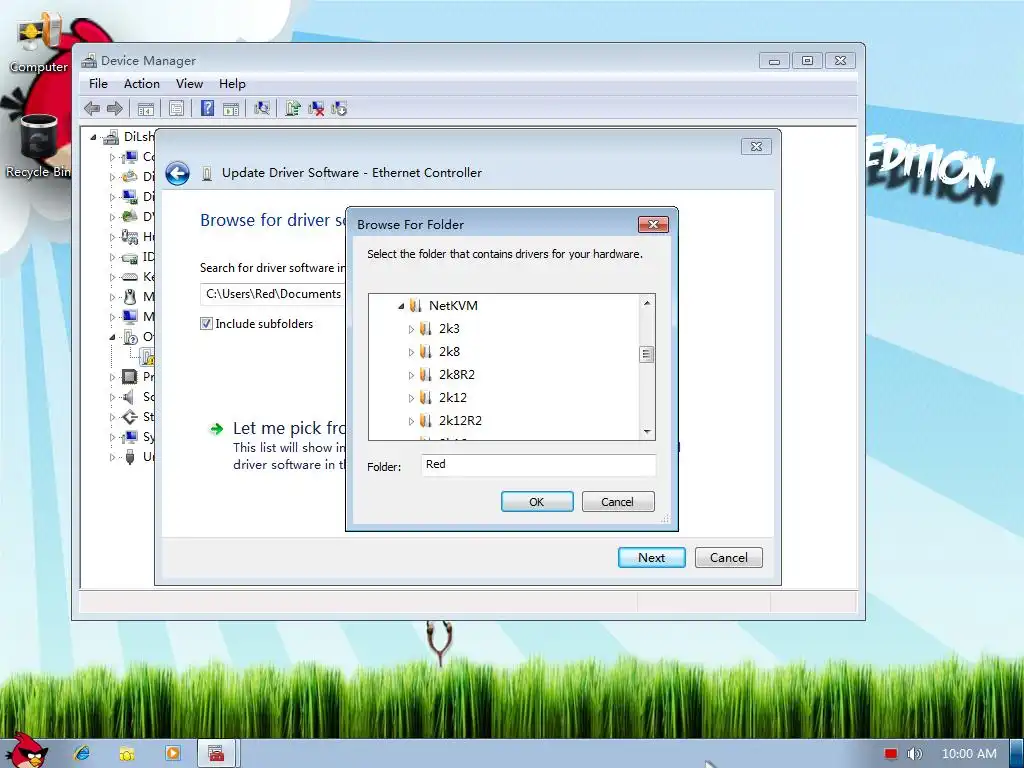Open the View menu
Screen dimensions: 1024x768
[189, 84]
